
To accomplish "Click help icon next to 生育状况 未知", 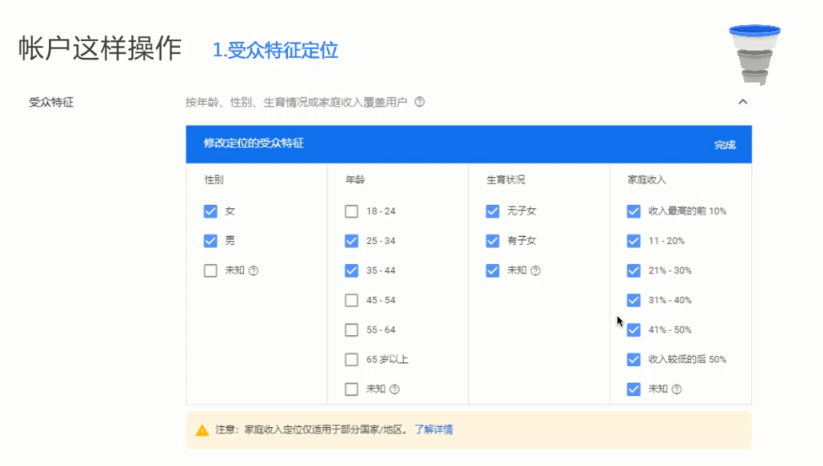I will click(535, 270).
